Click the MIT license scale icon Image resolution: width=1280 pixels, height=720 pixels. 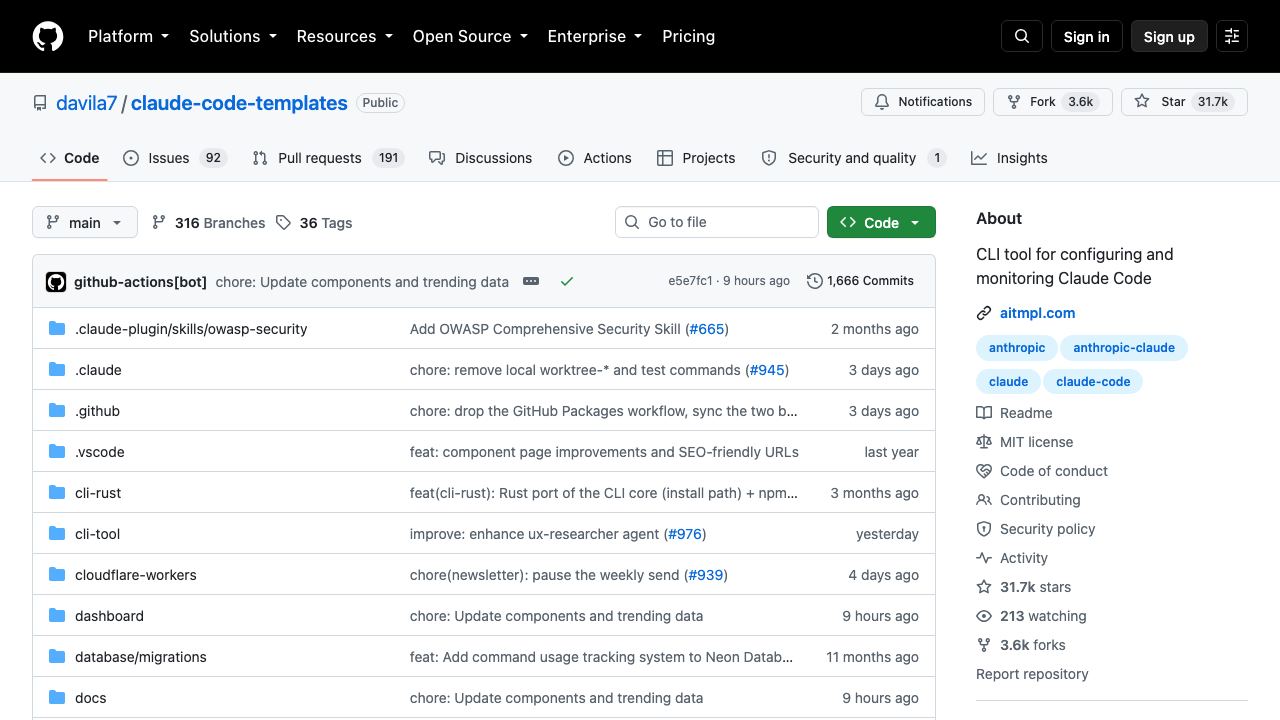point(984,442)
